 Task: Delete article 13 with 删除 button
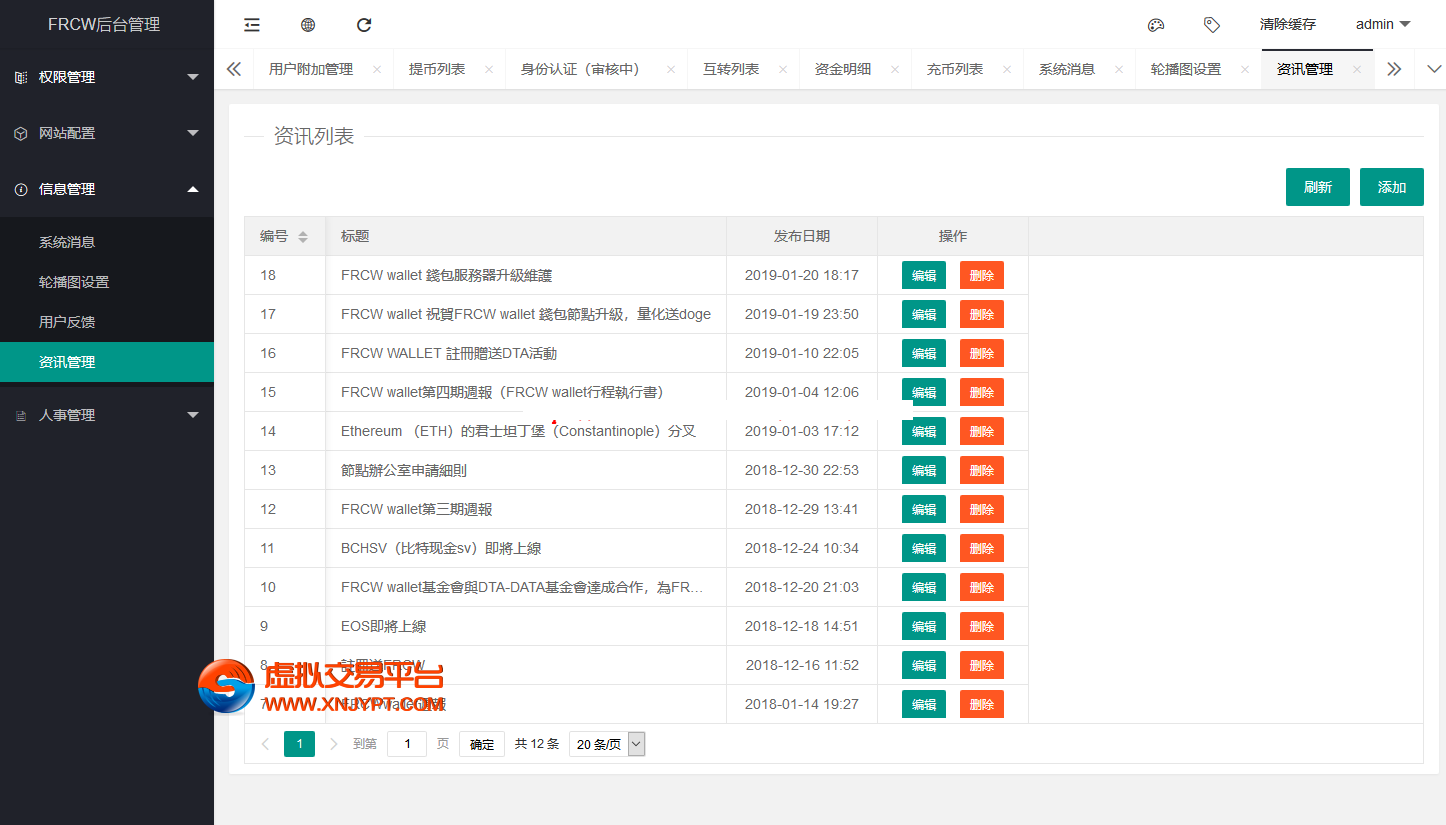[982, 470]
